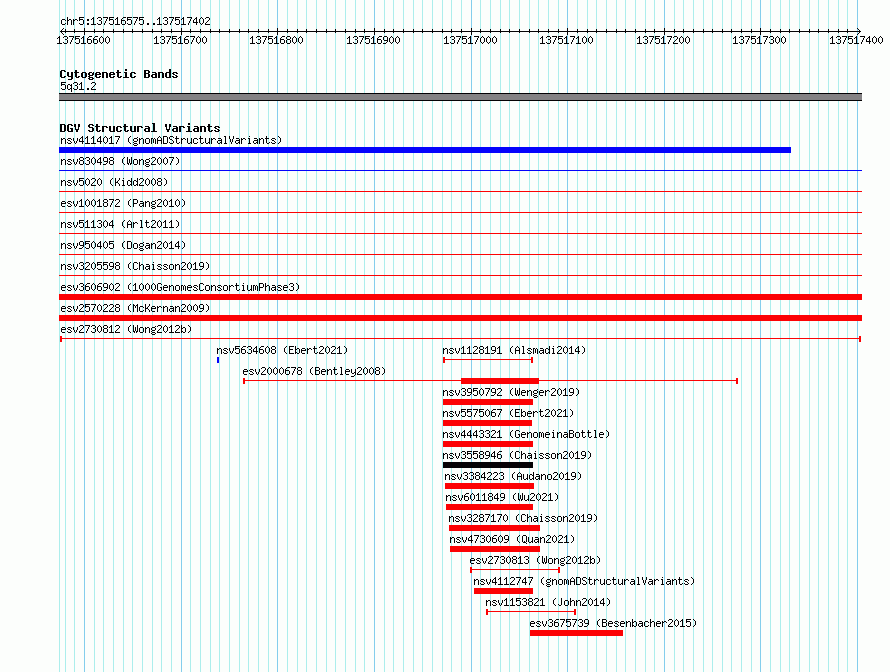890x672 pixels.
Task: Select the red nsv3384223 variant bar
Action: click(489, 486)
